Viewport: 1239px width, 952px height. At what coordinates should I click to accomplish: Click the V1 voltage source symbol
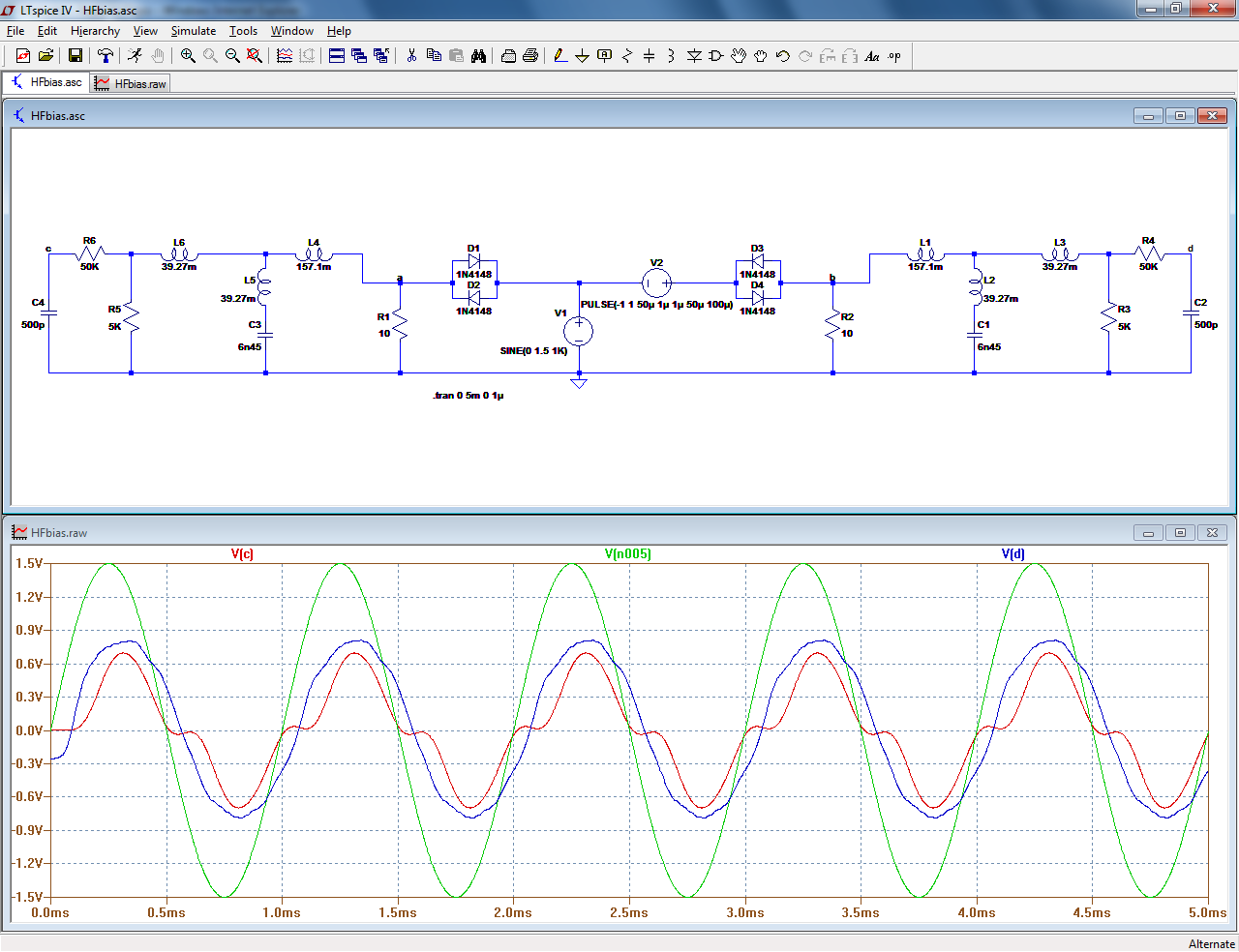[579, 332]
